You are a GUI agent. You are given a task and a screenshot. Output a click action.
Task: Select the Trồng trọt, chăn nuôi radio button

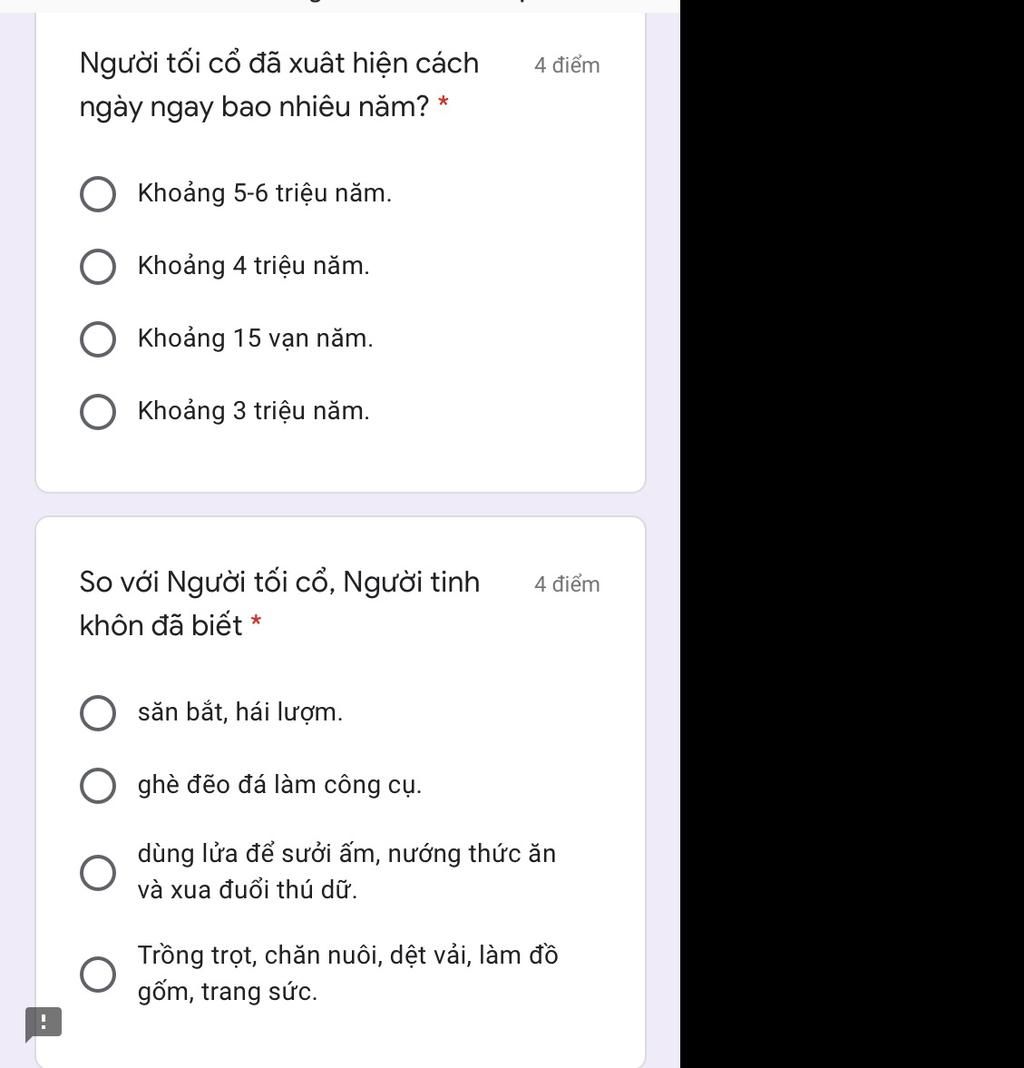(97, 974)
